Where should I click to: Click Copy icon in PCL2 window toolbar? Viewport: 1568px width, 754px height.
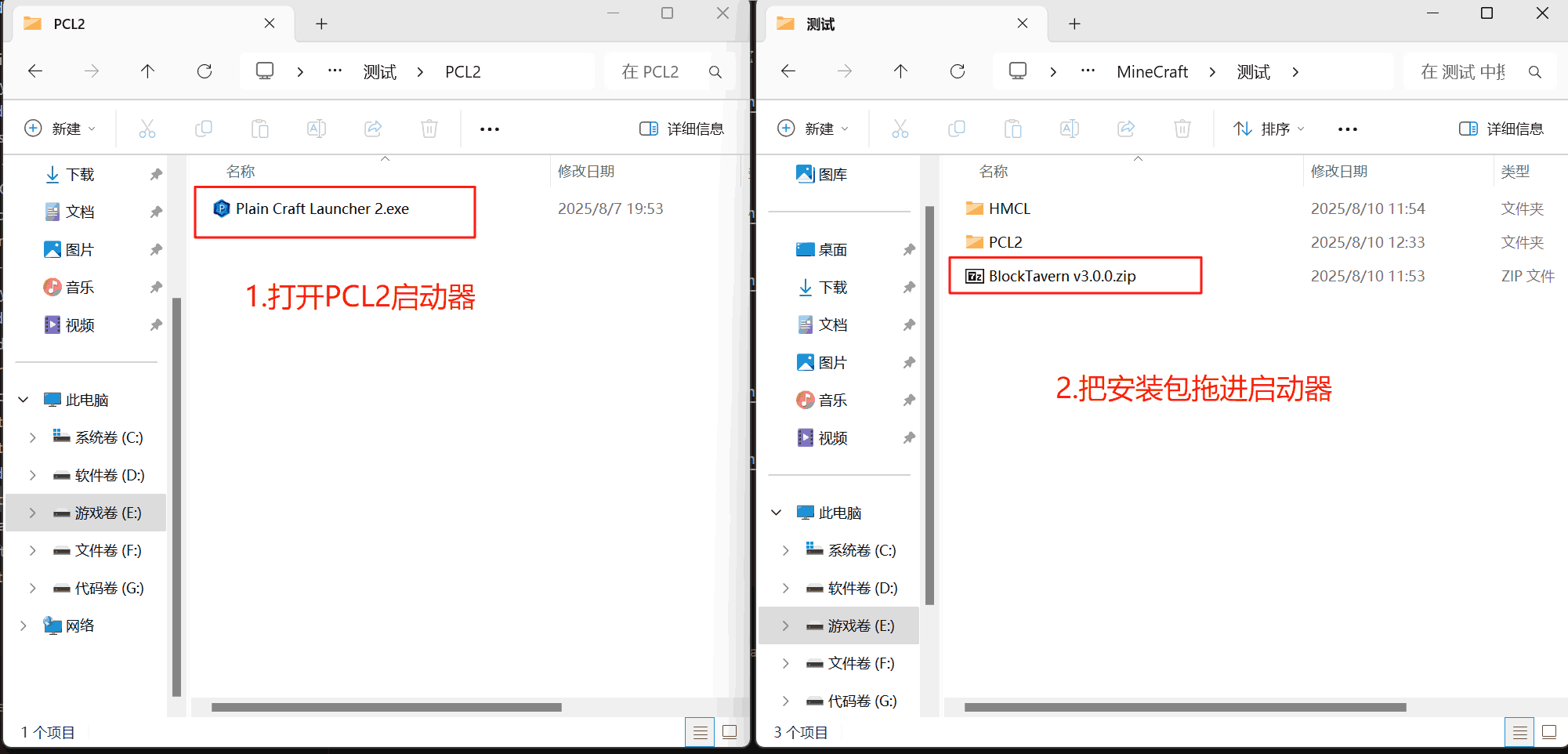coord(204,129)
